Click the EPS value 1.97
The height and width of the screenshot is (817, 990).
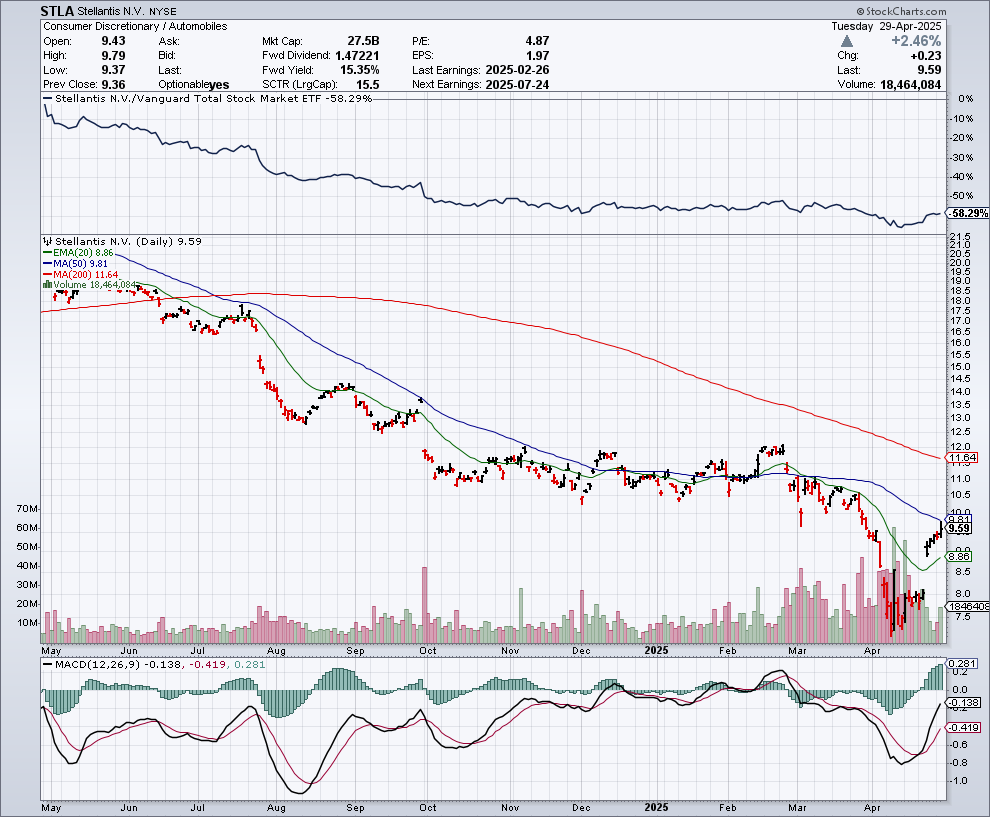point(537,56)
